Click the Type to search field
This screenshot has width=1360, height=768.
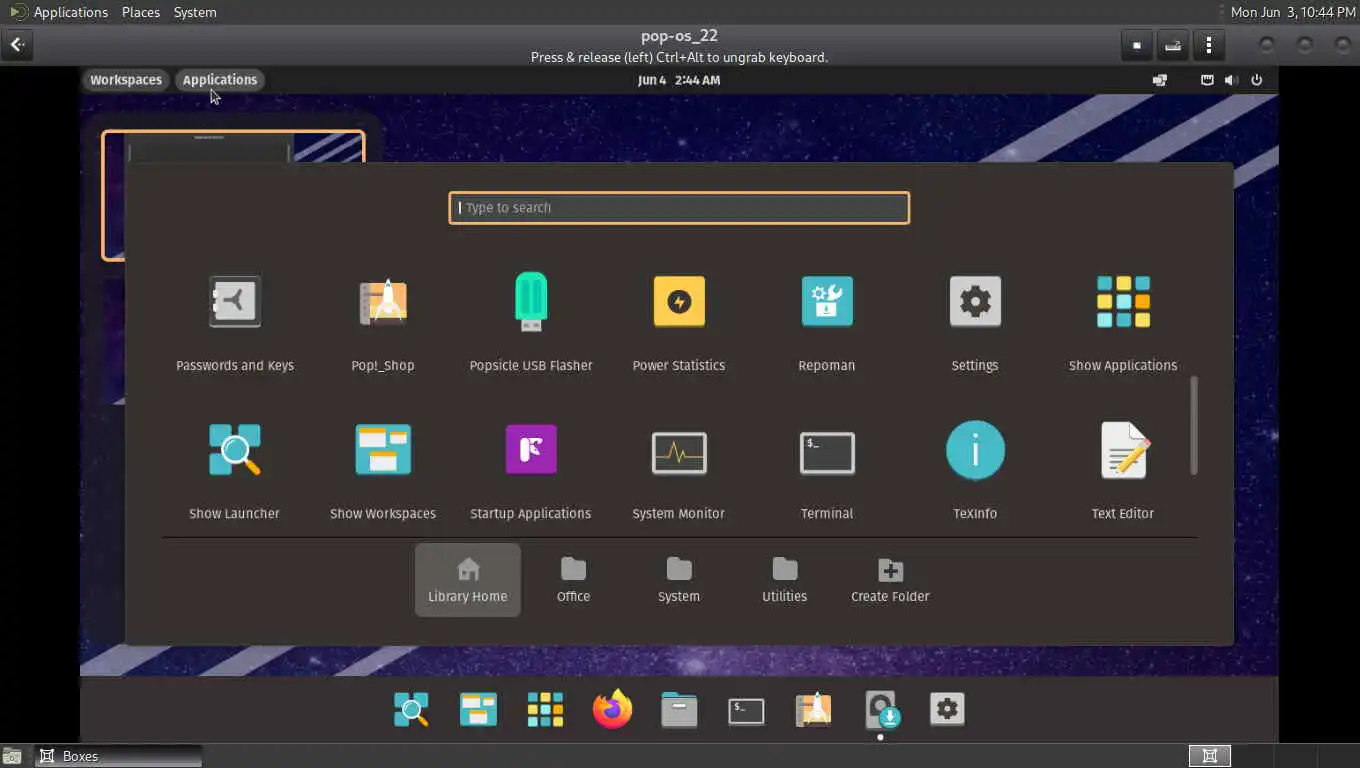[679, 208]
